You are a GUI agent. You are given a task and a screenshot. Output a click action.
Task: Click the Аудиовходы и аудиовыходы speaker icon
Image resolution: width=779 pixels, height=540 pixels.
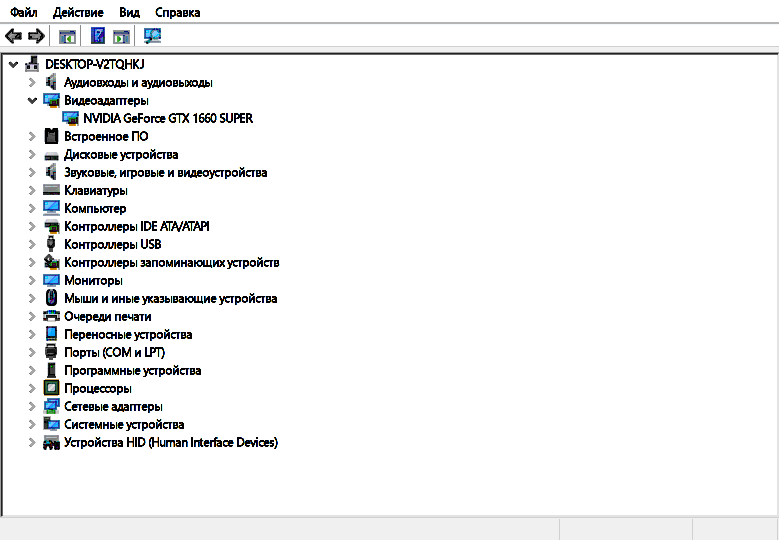(x=51, y=82)
